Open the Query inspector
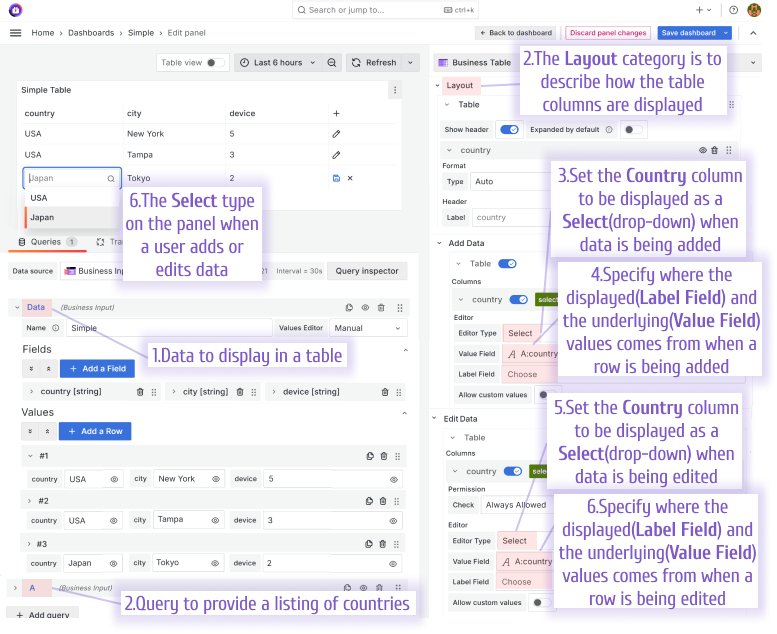Image resolution: width=777 pixels, height=634 pixels. (x=367, y=271)
